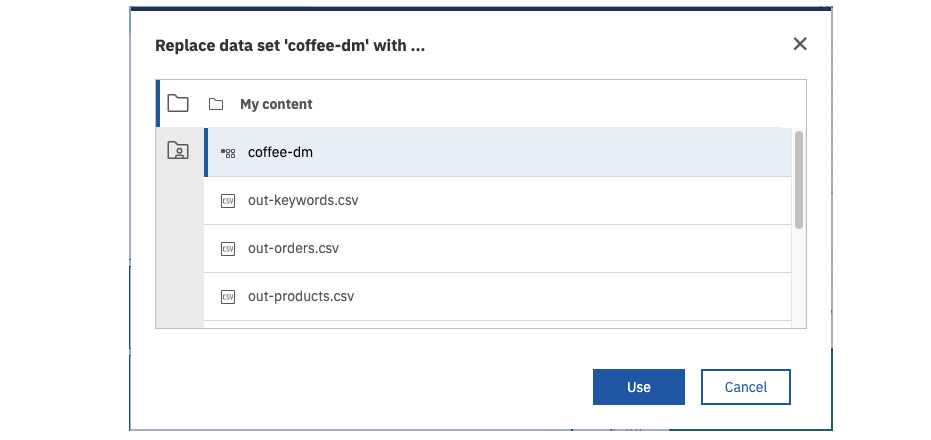
Task: Click the partially visible row below out-products.csv
Action: tap(495, 324)
